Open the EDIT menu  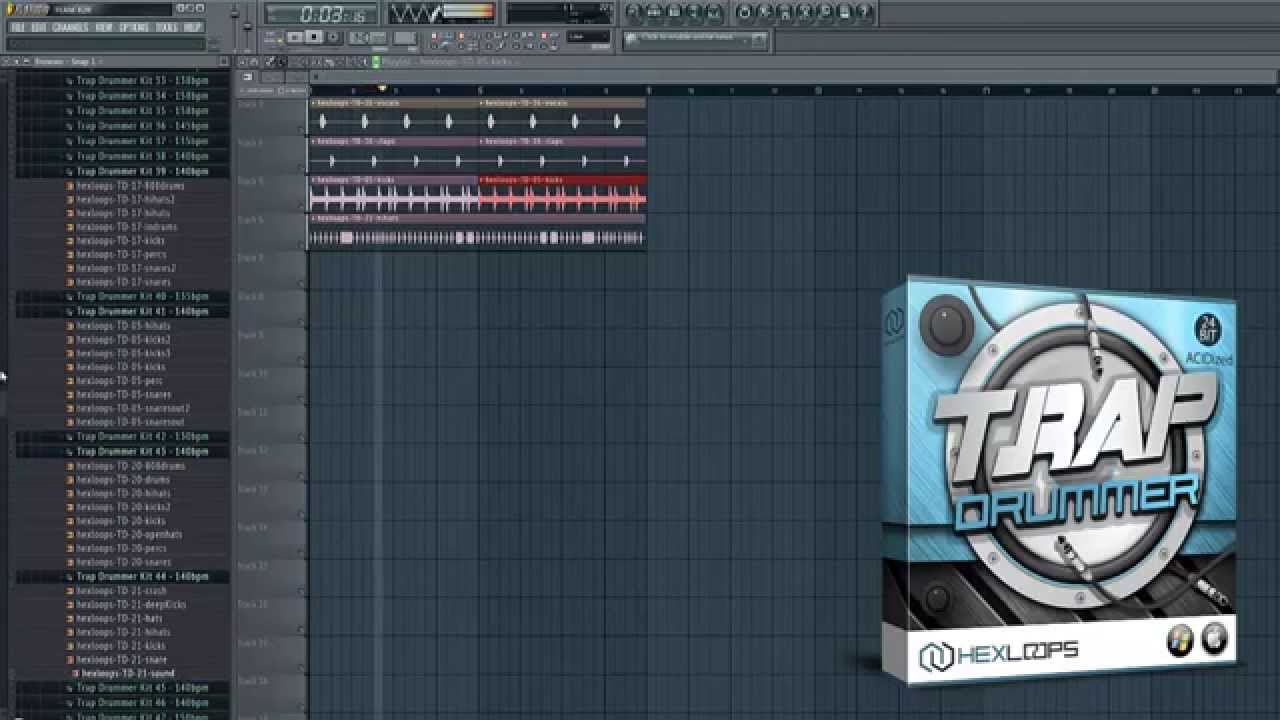pyautogui.click(x=38, y=27)
